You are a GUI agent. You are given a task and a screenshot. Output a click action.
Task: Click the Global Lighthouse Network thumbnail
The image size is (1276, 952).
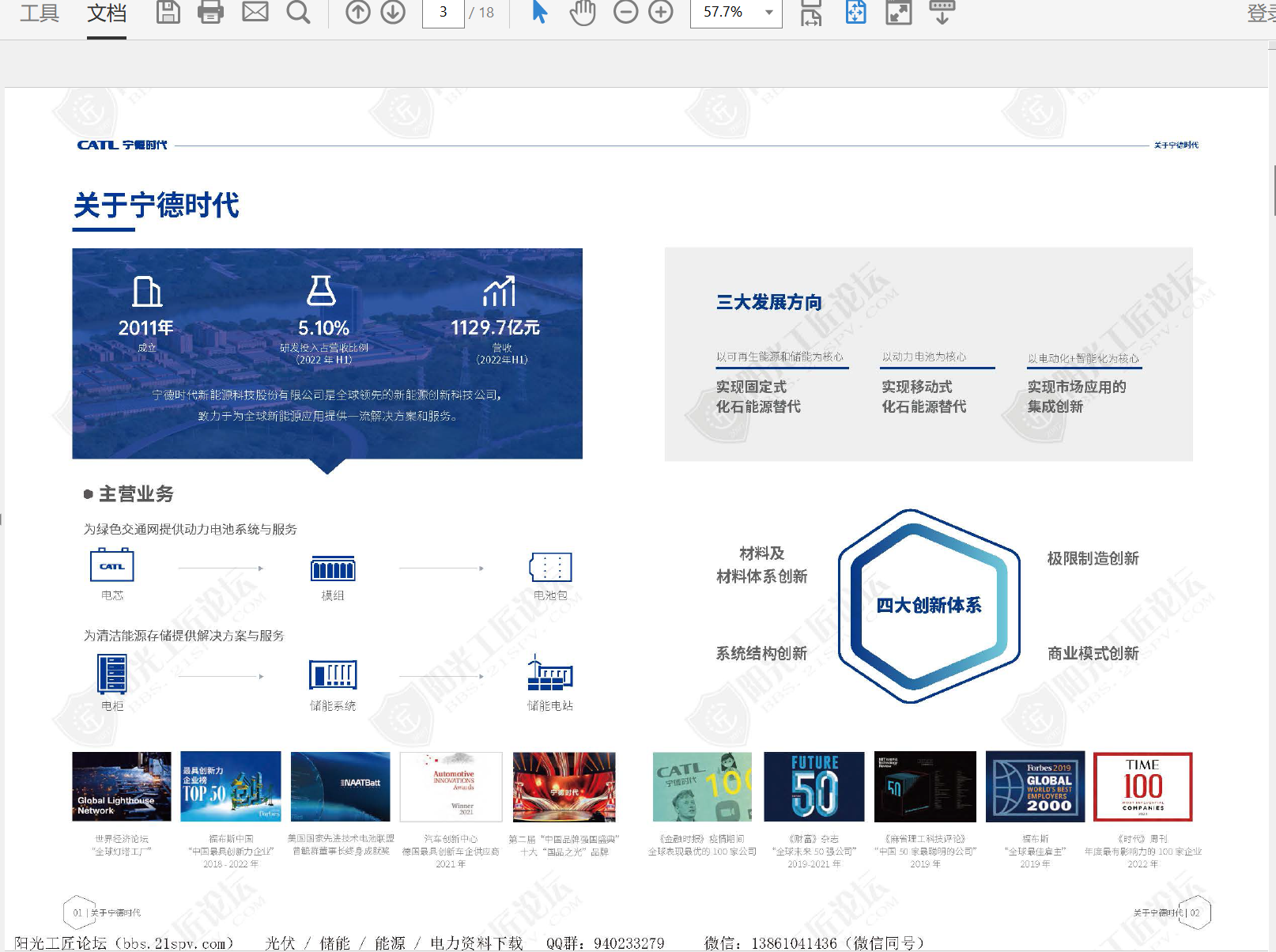point(121,787)
